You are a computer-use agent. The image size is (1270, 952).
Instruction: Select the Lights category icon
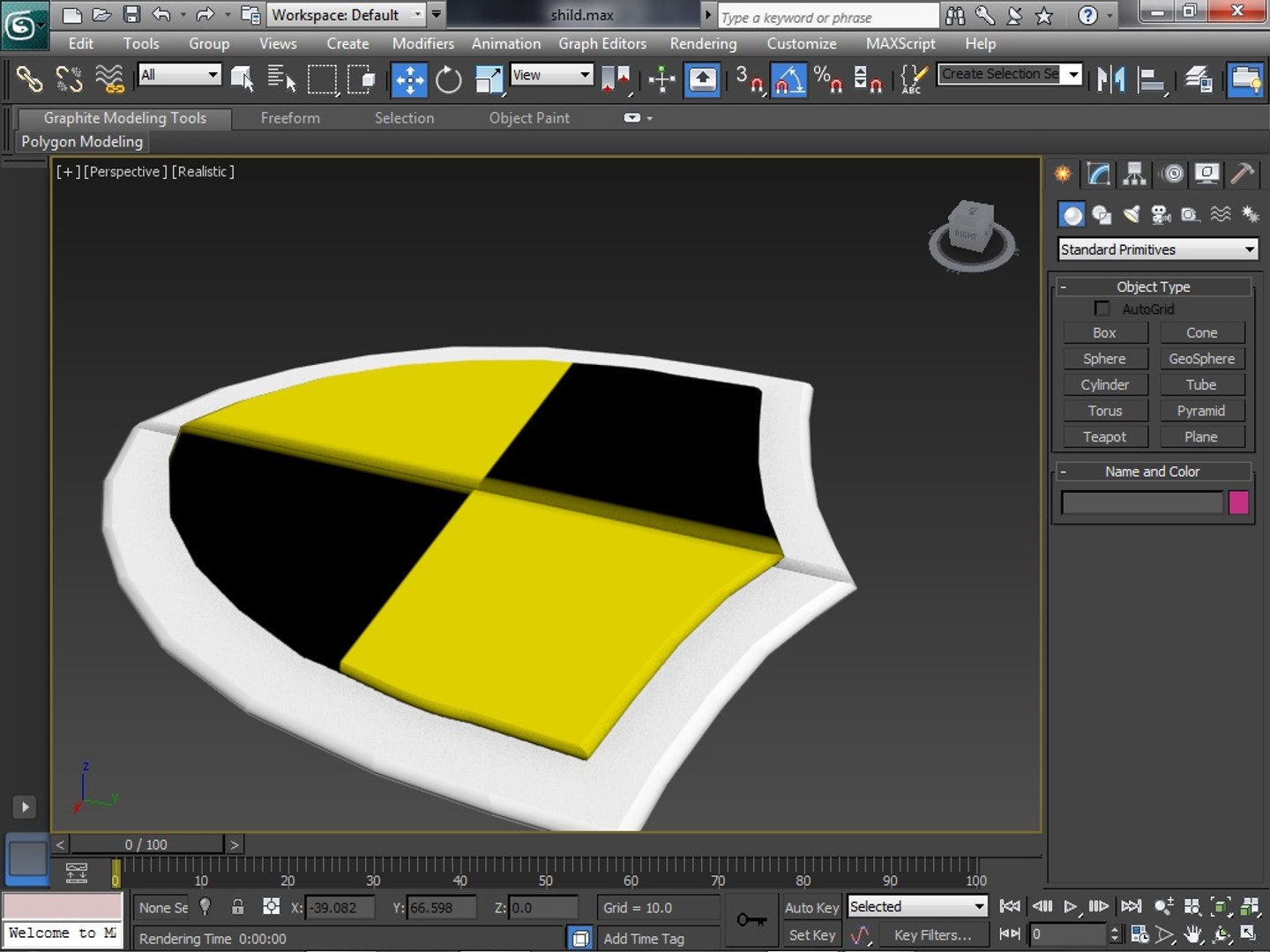(1132, 214)
